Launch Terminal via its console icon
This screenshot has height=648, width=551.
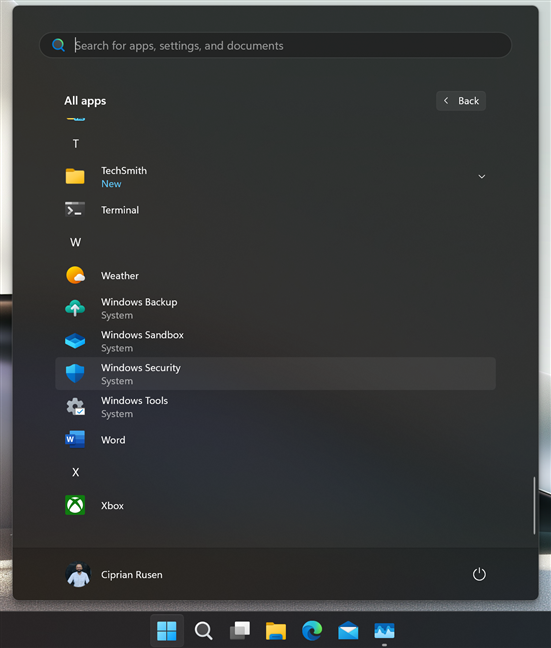point(75,210)
